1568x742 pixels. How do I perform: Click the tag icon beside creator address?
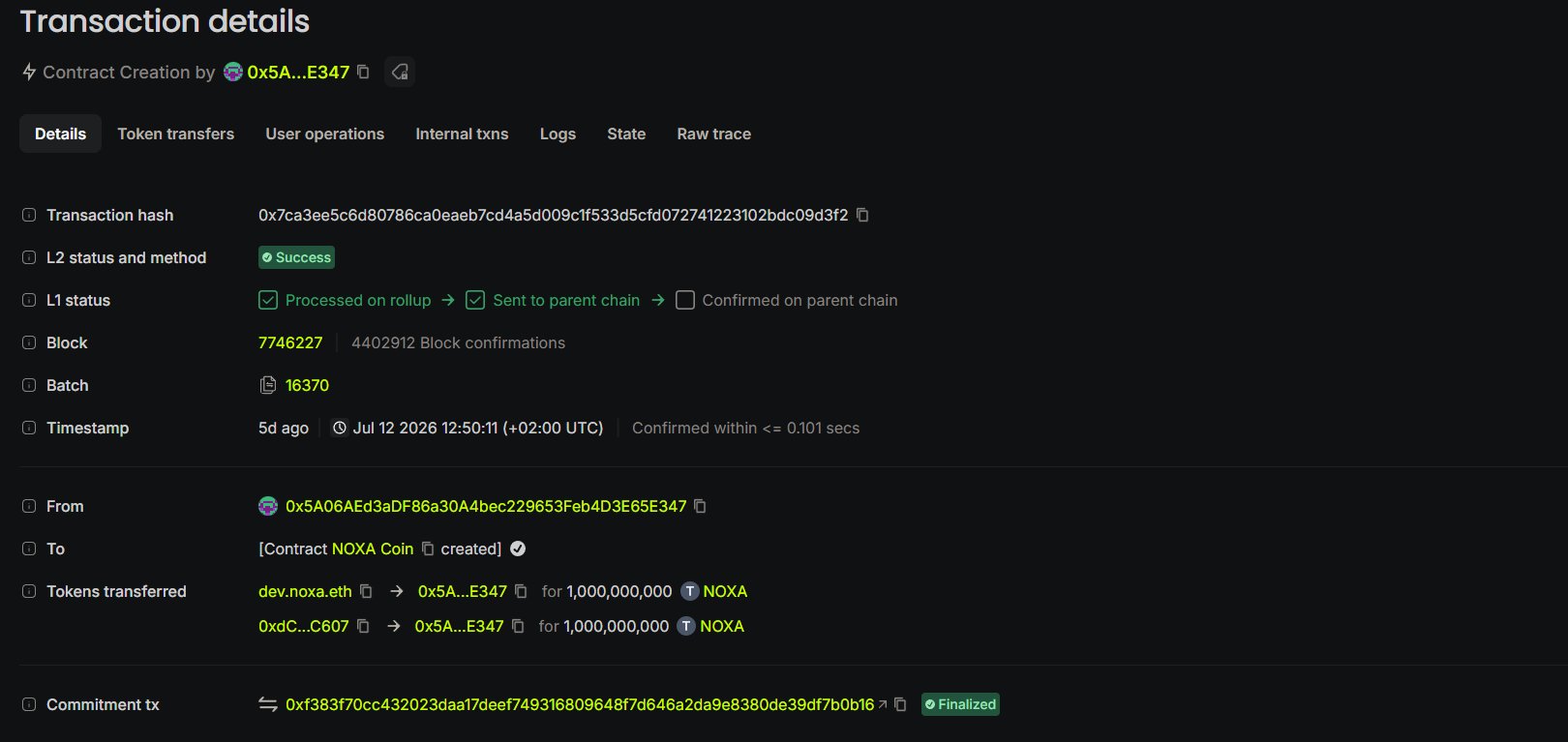point(400,72)
